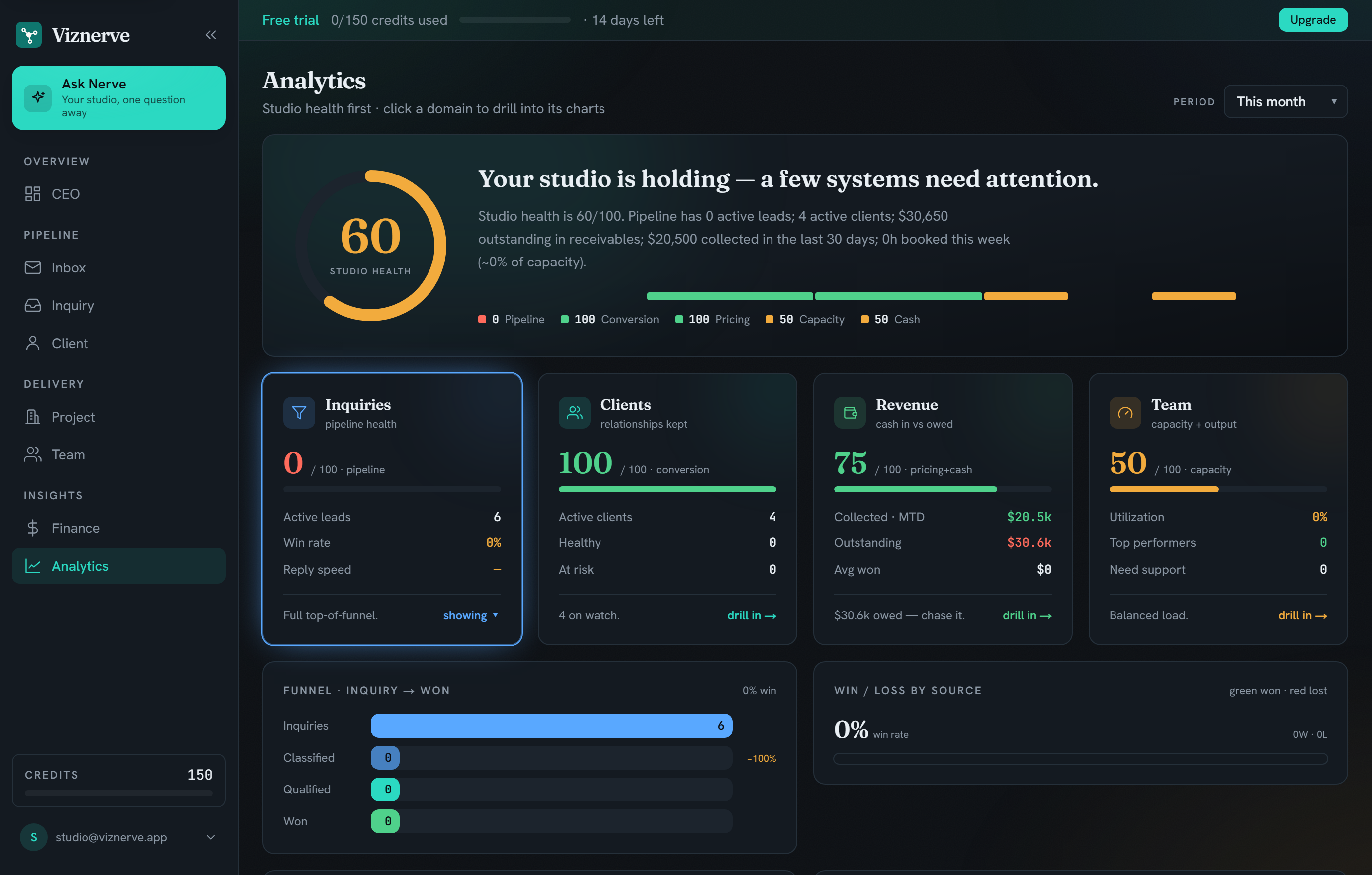This screenshot has height=875, width=1372.
Task: Click the red Pipeline legend swatch
Action: tap(482, 319)
